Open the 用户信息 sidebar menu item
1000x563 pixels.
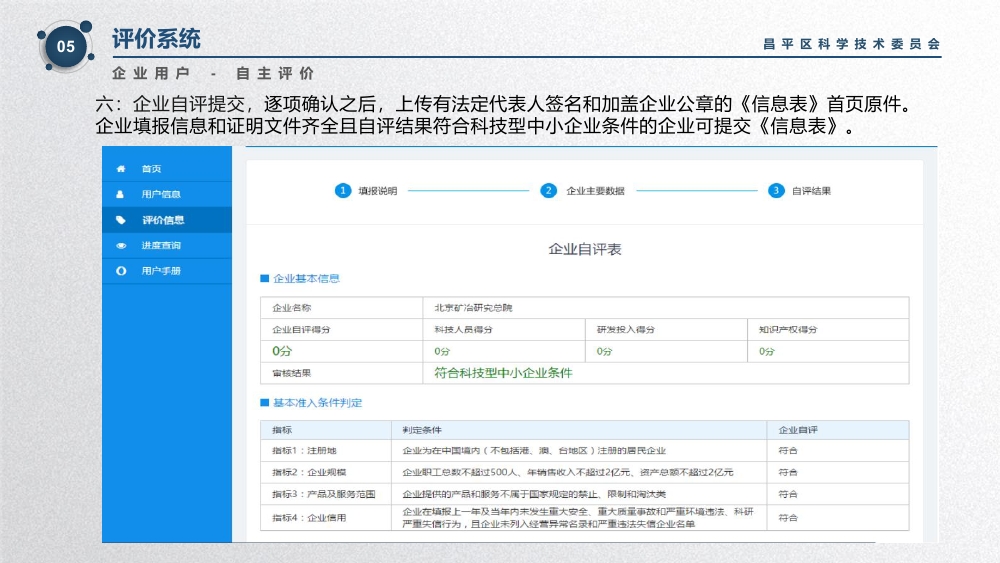[x=167, y=194]
